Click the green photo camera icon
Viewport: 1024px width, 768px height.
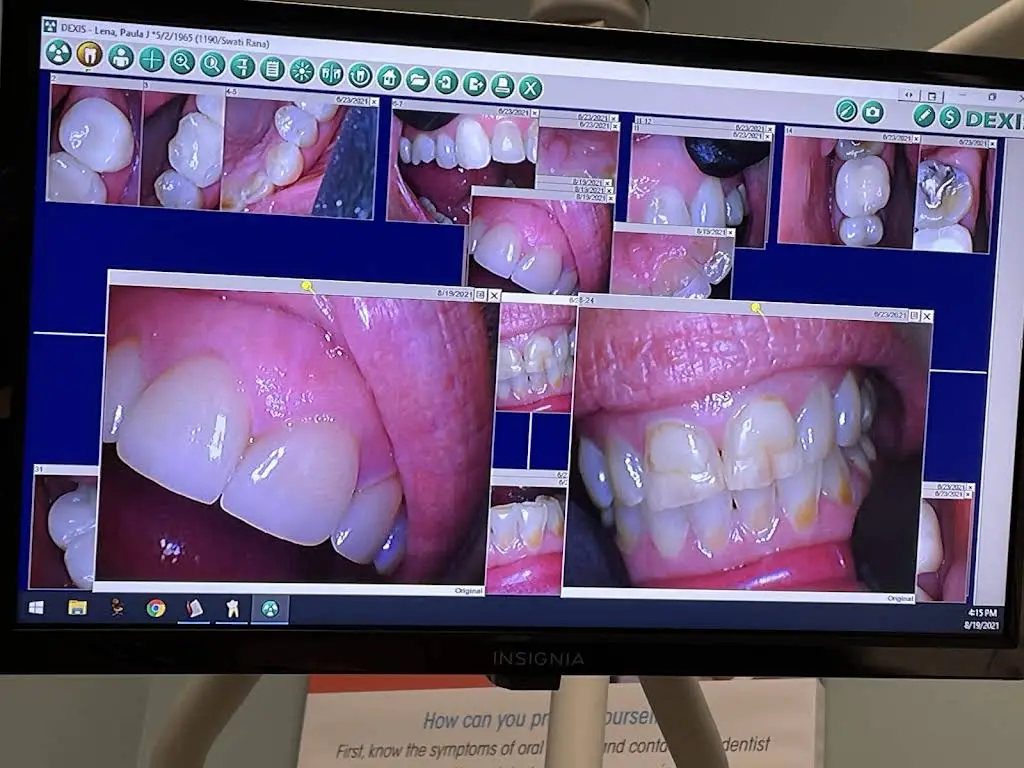click(872, 112)
